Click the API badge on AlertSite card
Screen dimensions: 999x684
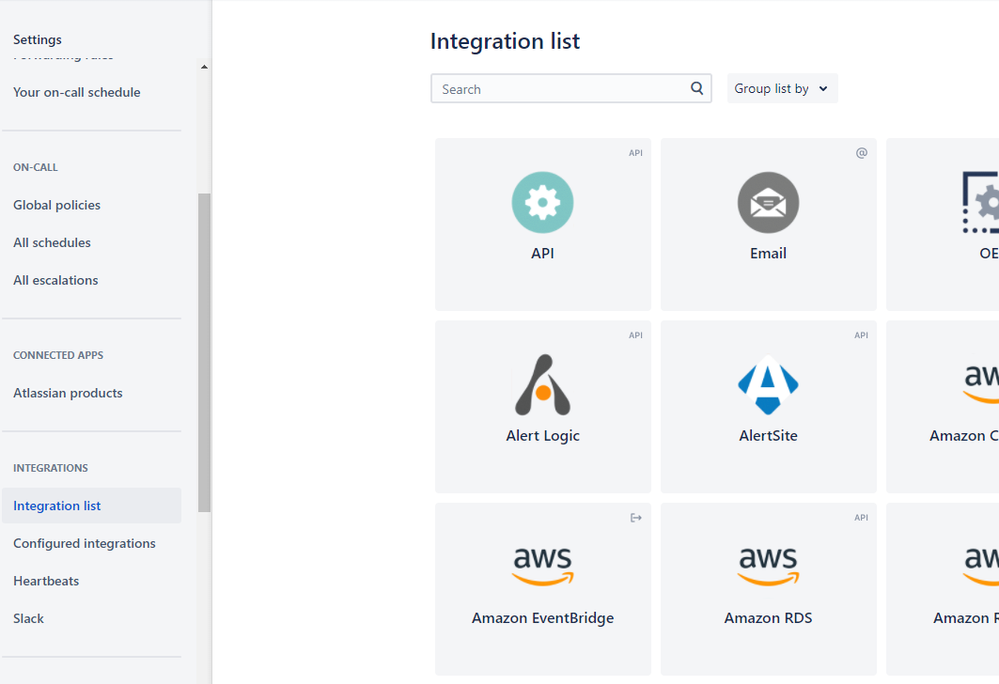click(861, 335)
